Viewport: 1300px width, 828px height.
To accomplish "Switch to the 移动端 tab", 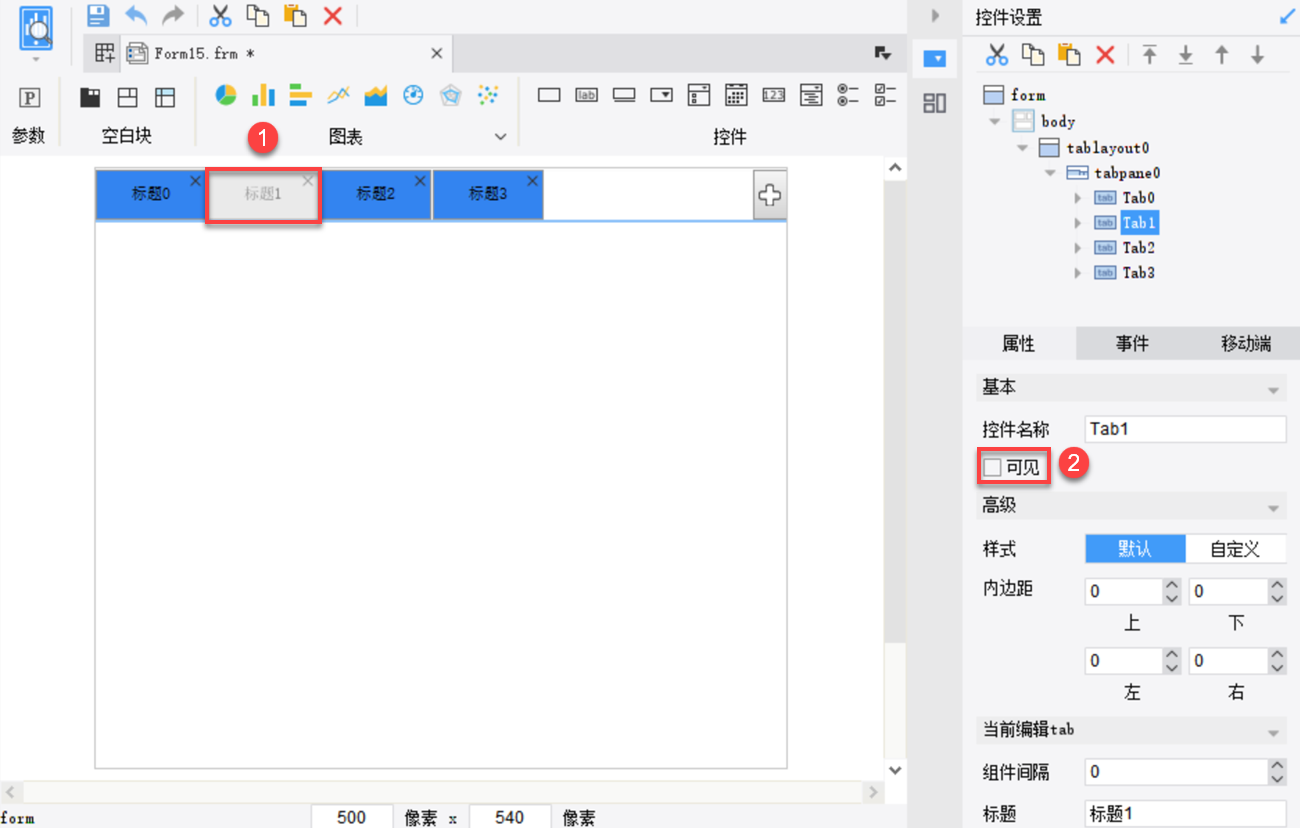I will tap(1245, 344).
